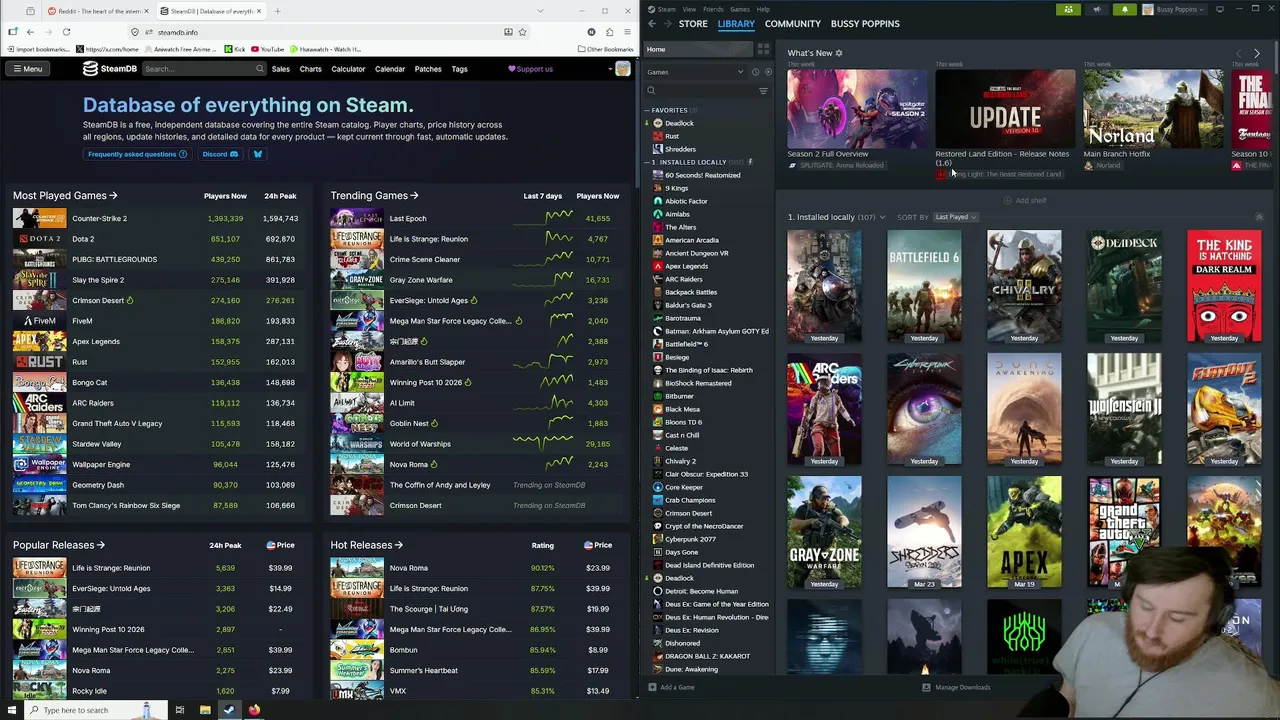The image size is (1280, 720).
Task: Open Steam friends activity green button
Action: [1068, 9]
